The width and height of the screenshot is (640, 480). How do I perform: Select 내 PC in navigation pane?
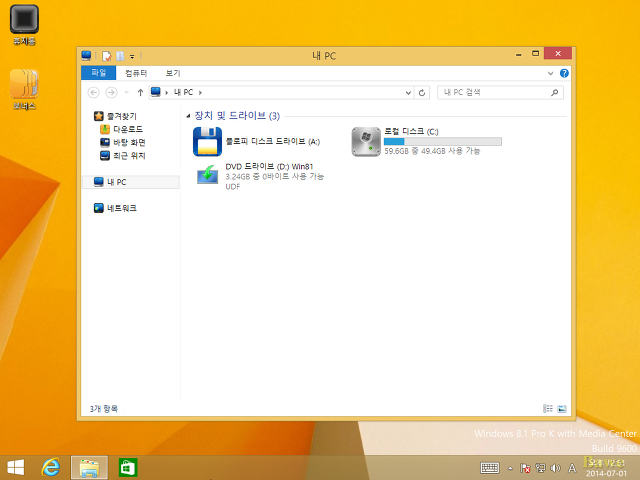point(131,182)
